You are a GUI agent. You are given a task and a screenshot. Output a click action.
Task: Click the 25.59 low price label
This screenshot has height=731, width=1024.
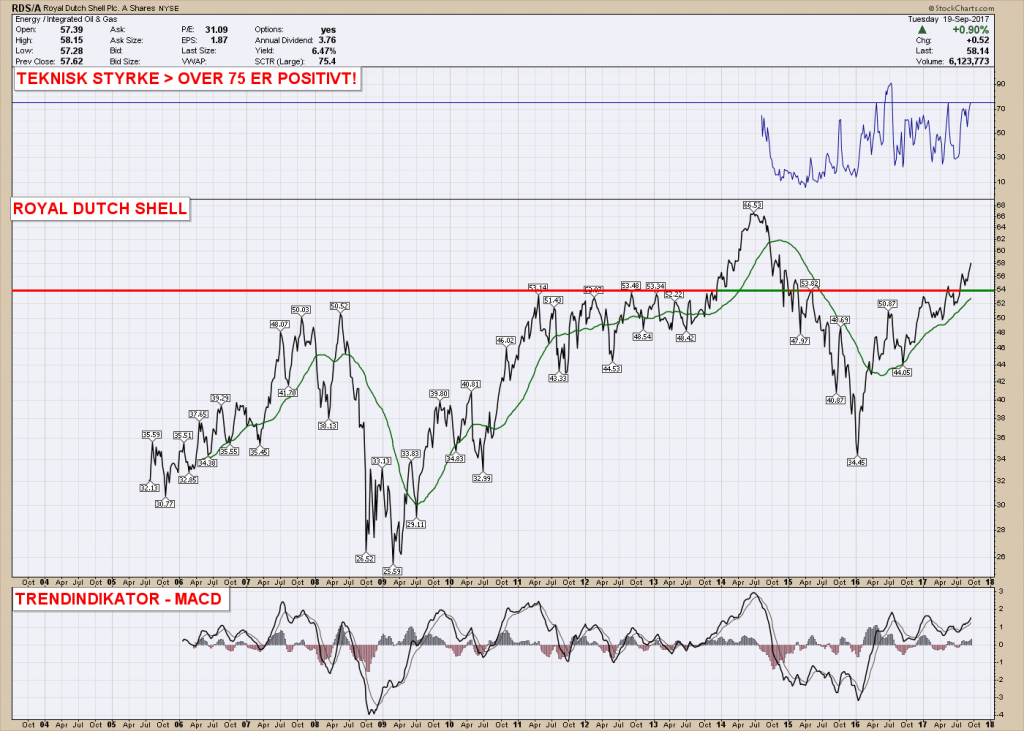click(392, 571)
